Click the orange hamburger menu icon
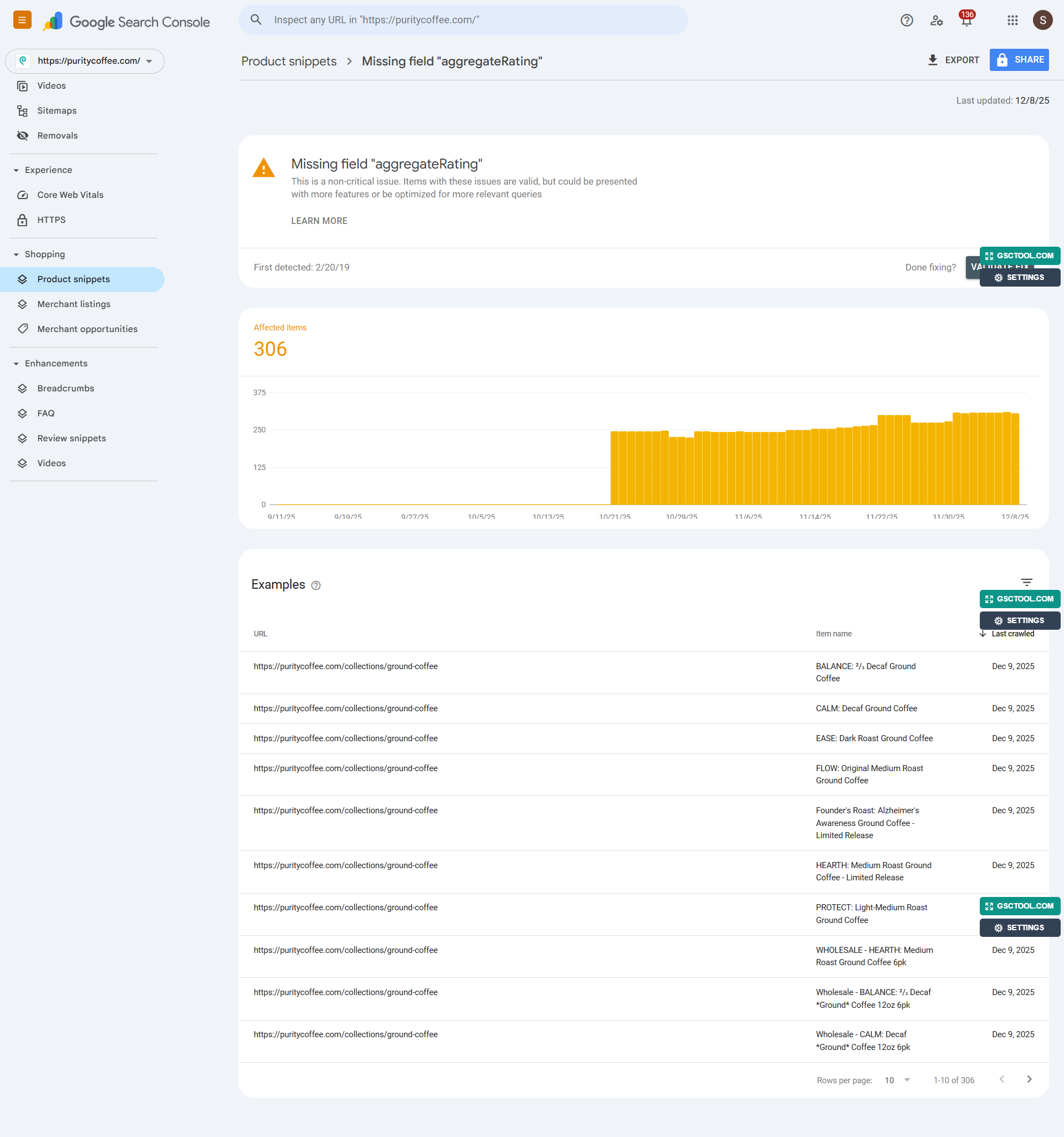This screenshot has height=1137, width=1064. (22, 21)
